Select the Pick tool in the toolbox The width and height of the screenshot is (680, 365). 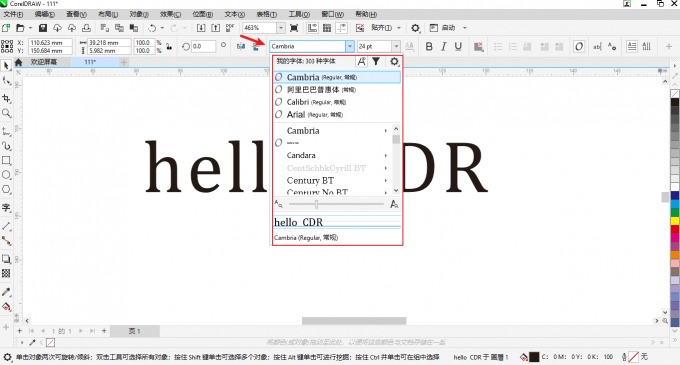click(6, 65)
